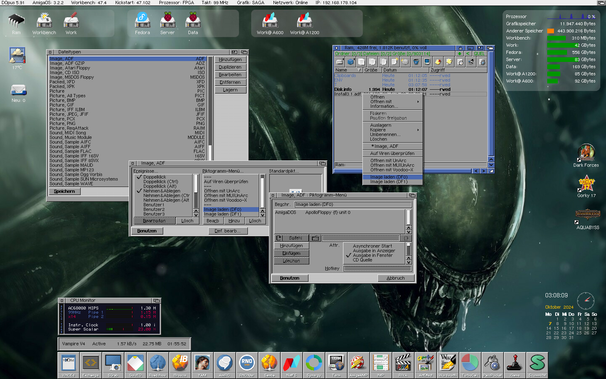Enable the CD Quelle attribute

[374, 260]
